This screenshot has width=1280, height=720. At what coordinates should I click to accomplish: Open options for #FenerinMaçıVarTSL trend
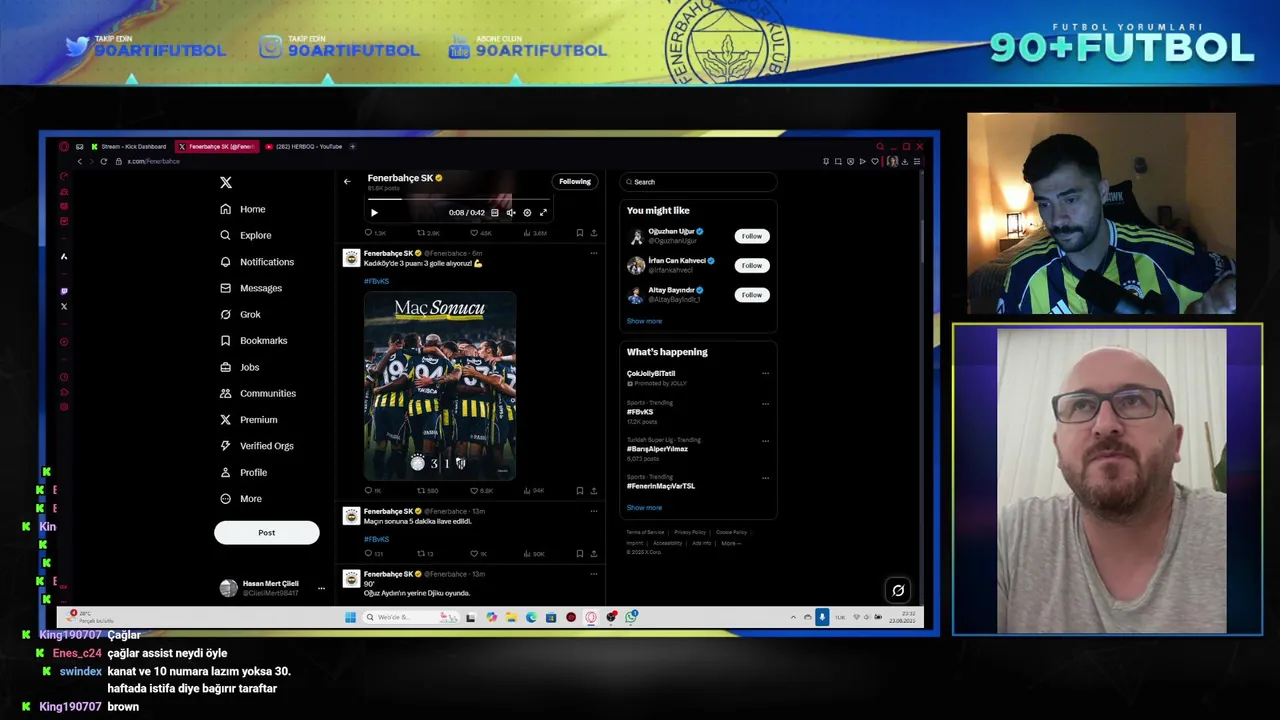(765, 478)
